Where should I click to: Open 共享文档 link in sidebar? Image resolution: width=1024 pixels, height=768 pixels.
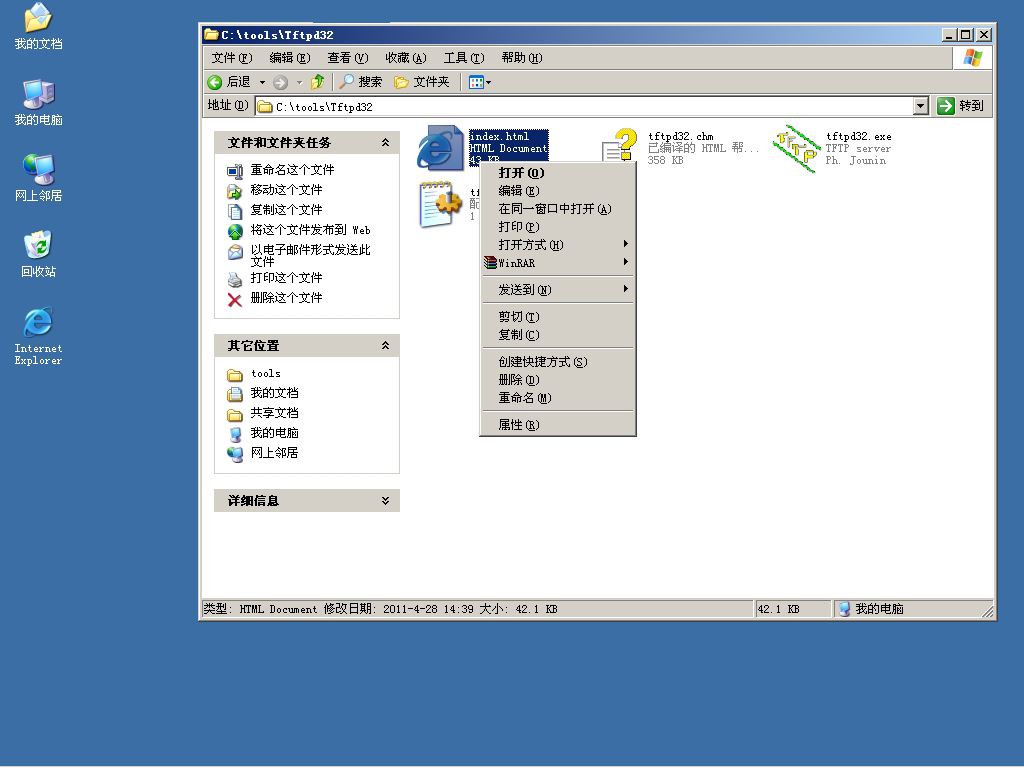click(274, 413)
